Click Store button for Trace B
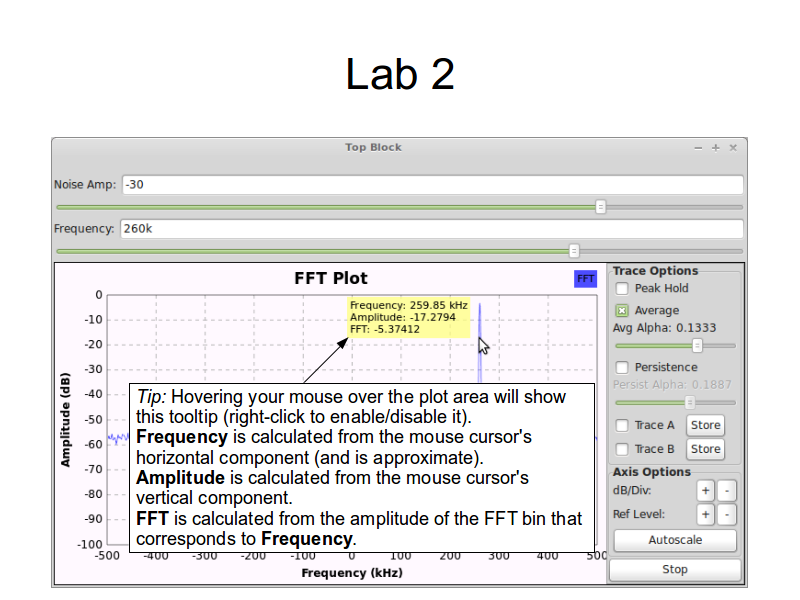This screenshot has width=800, height=600. pyautogui.click(x=705, y=449)
